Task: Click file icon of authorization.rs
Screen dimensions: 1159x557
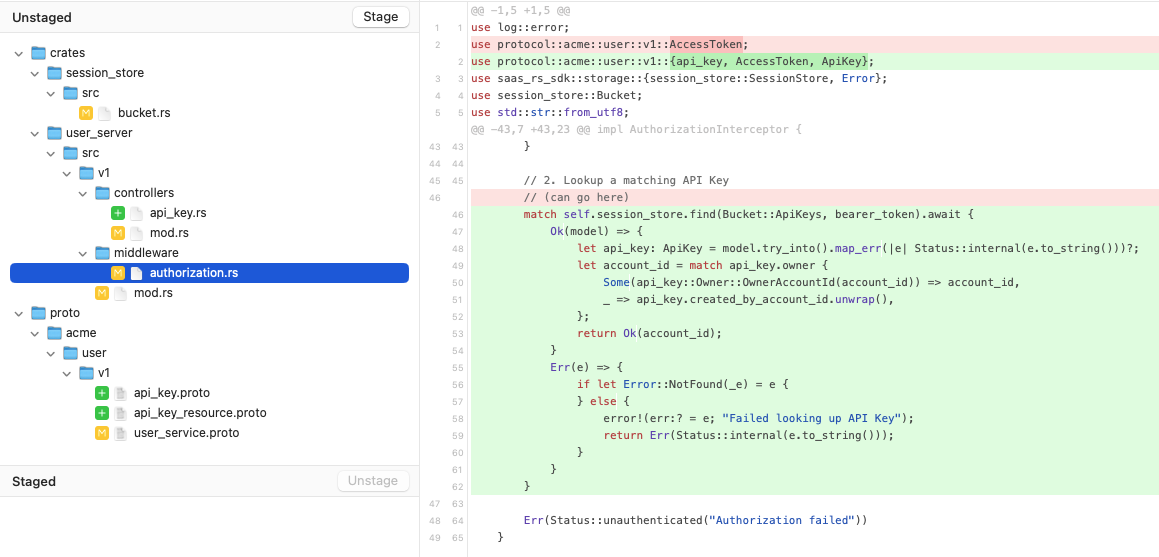Action: [x=136, y=273]
